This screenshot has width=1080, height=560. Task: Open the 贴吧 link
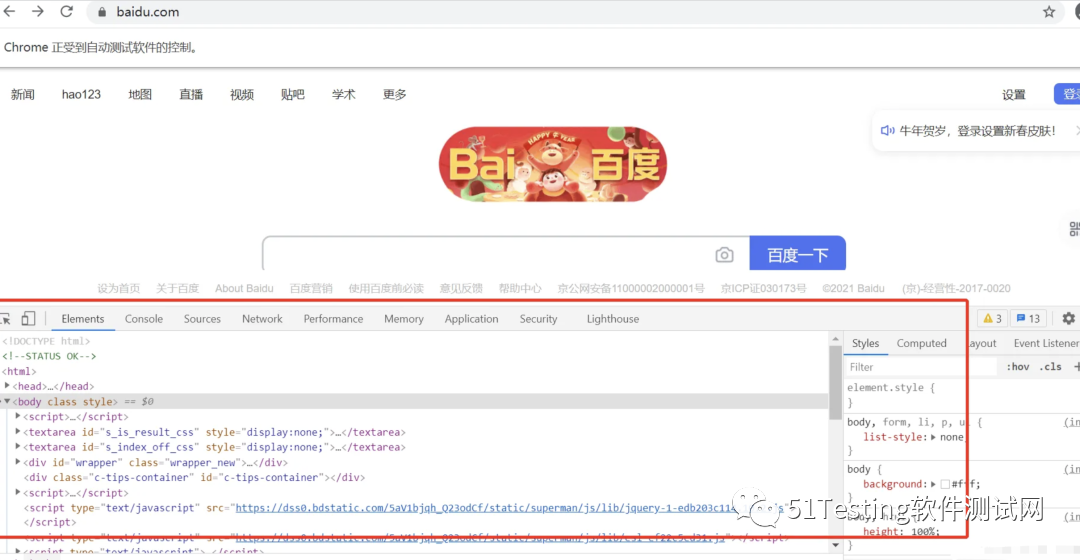click(x=293, y=94)
